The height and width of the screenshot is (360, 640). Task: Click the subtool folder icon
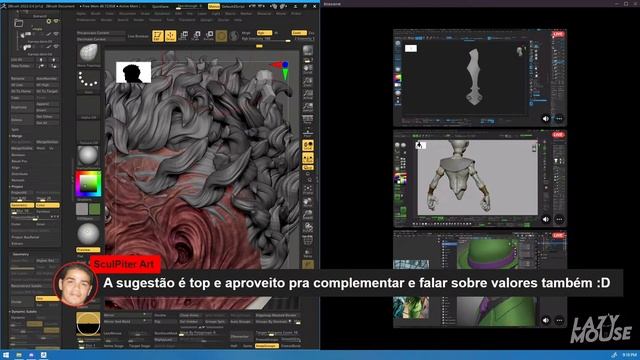click(19, 23)
